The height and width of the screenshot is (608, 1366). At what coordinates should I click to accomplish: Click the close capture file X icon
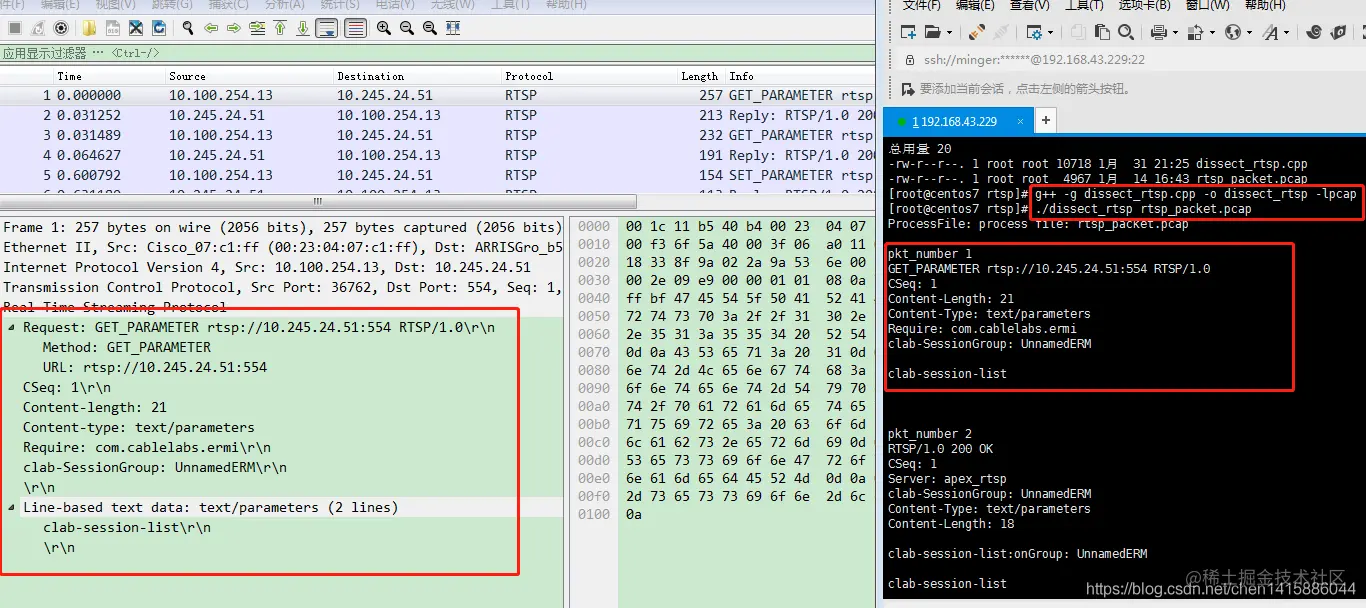click(x=135, y=28)
